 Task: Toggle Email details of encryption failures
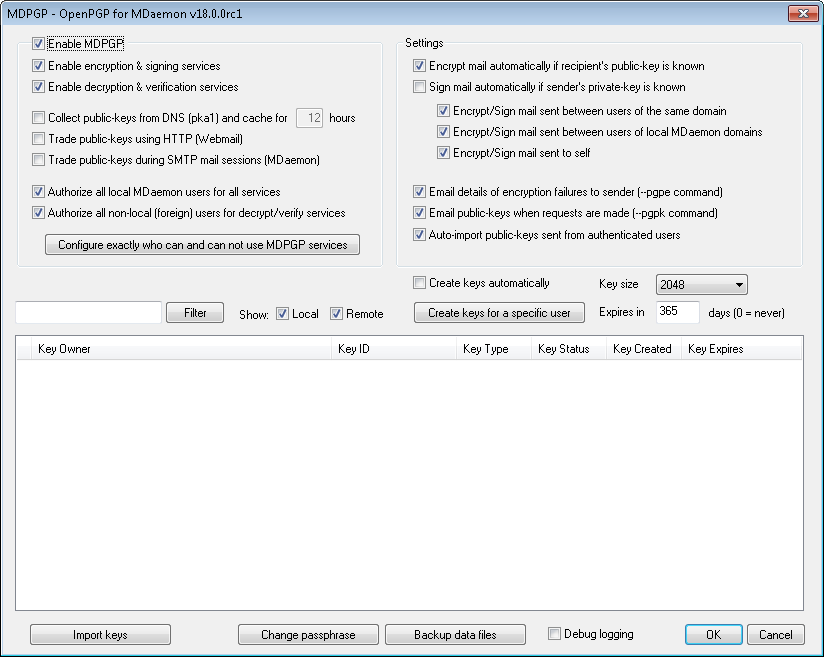click(419, 192)
